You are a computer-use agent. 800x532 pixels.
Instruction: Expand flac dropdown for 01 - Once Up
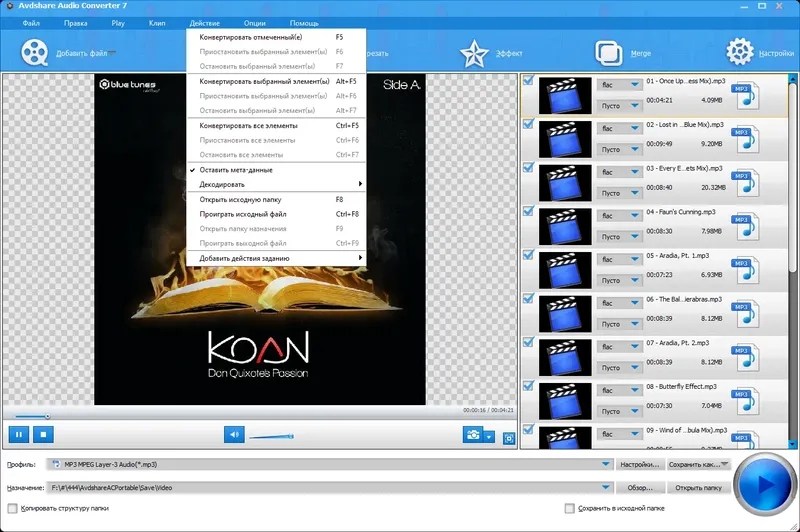pyautogui.click(x=635, y=85)
